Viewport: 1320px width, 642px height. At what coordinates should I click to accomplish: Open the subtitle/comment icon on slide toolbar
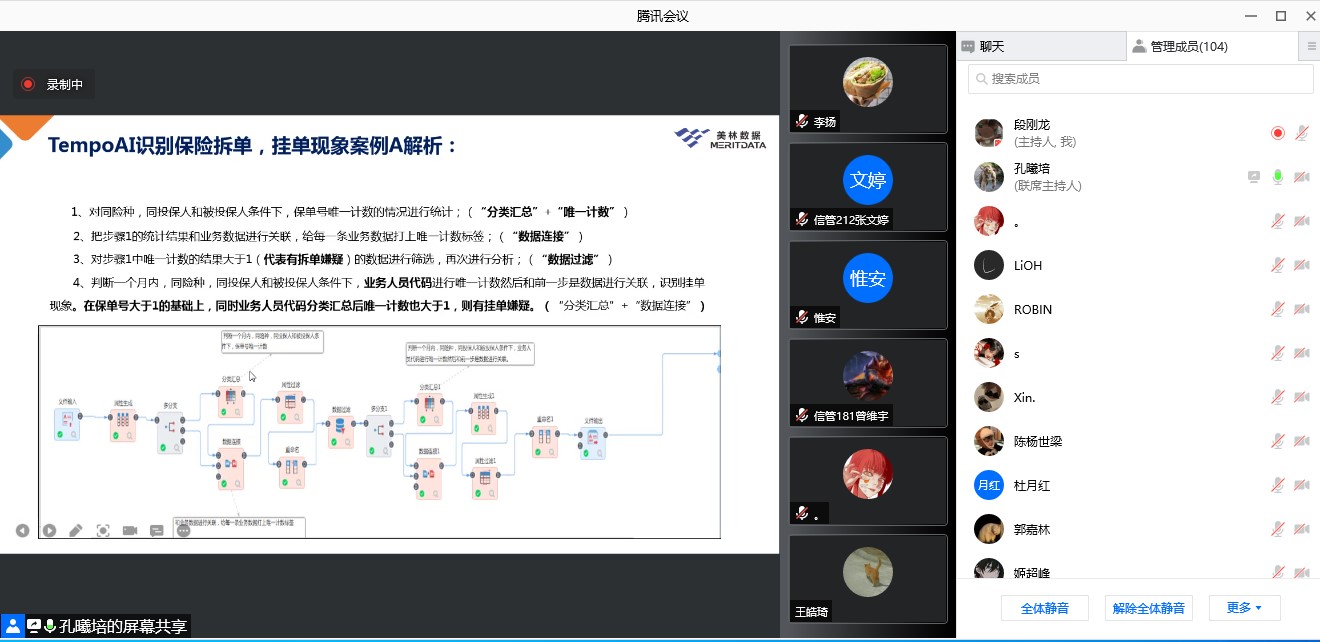[157, 530]
